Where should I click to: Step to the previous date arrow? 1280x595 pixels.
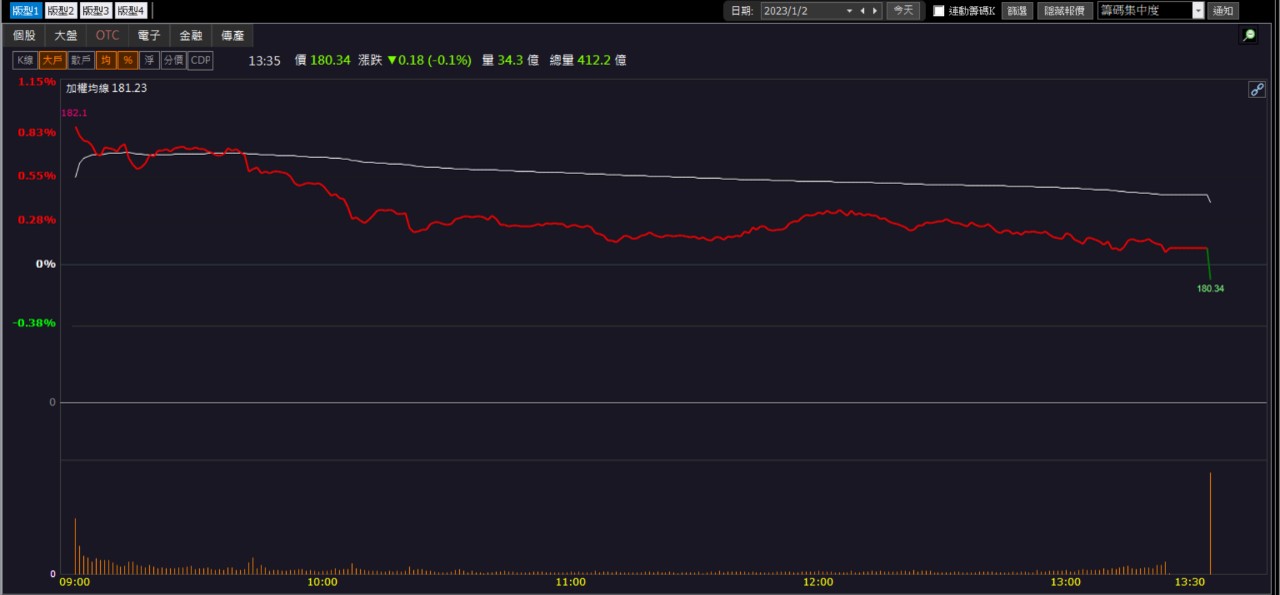[862, 11]
